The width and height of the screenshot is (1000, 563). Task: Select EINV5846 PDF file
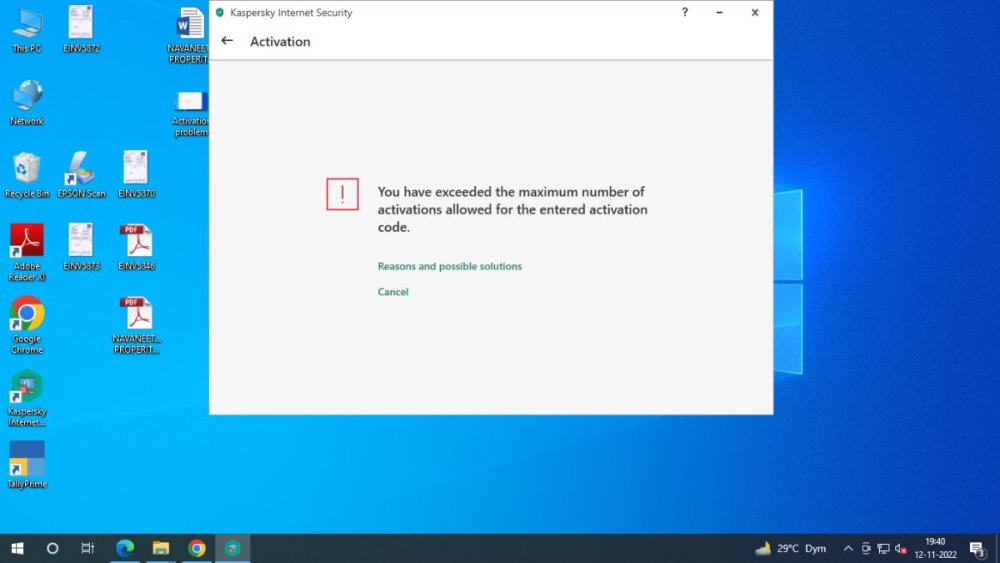pyautogui.click(x=136, y=247)
